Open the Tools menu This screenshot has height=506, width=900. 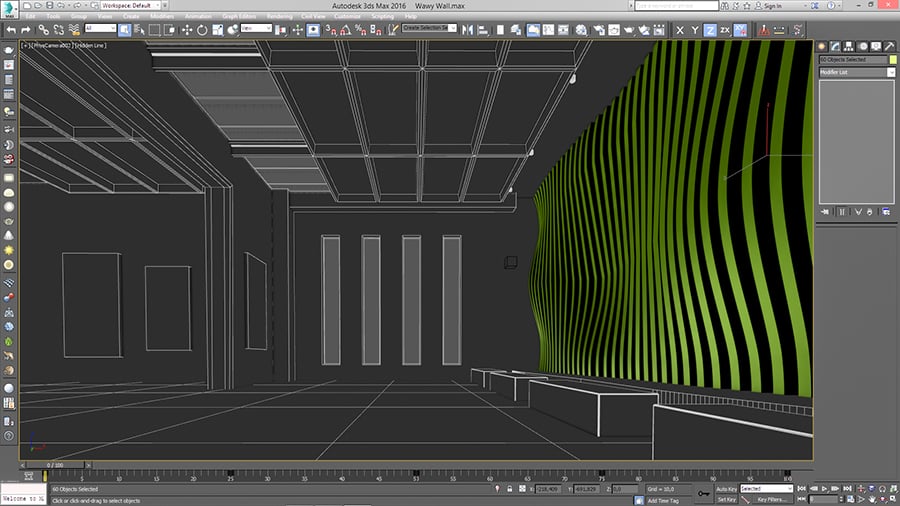[53, 17]
